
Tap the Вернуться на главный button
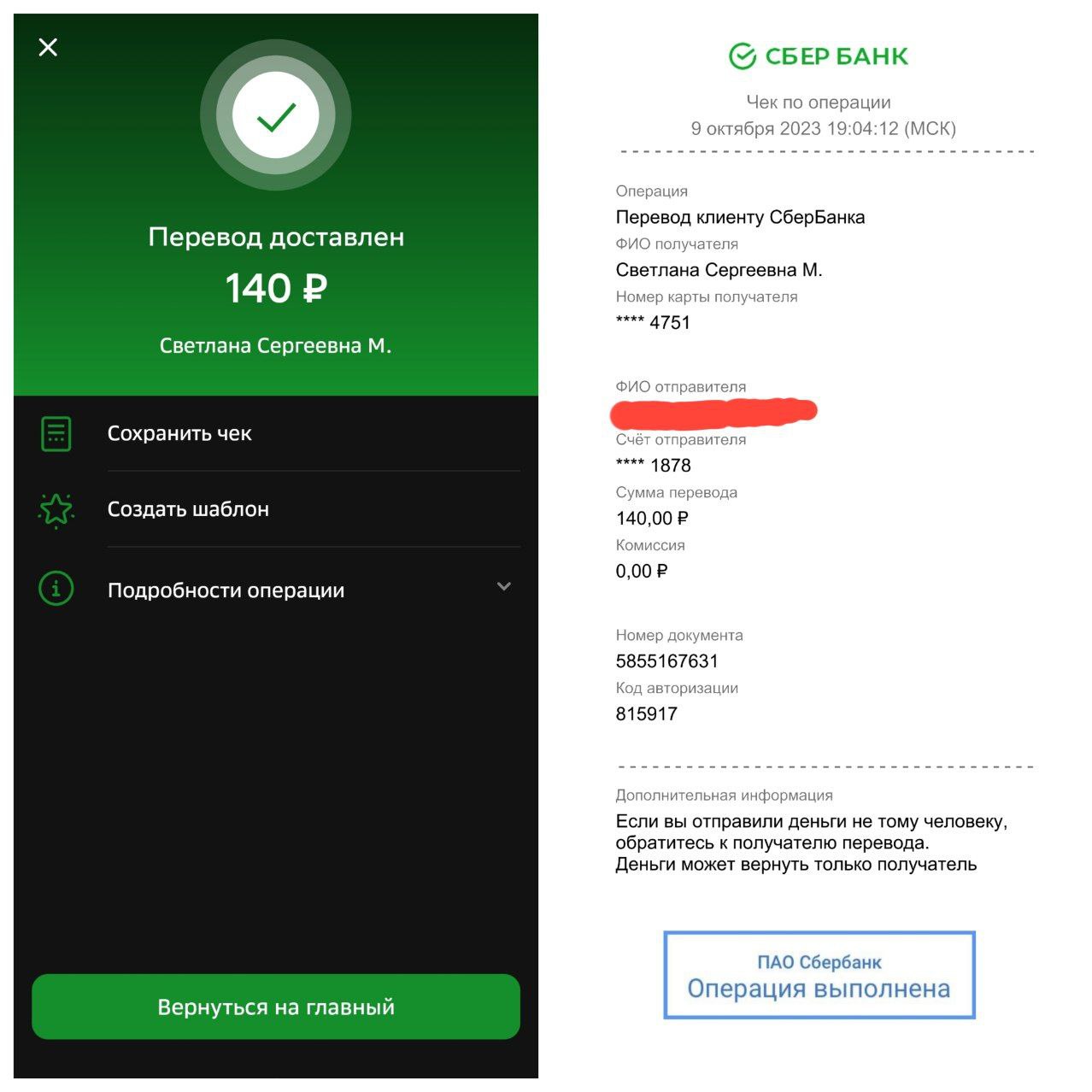pos(276,1007)
